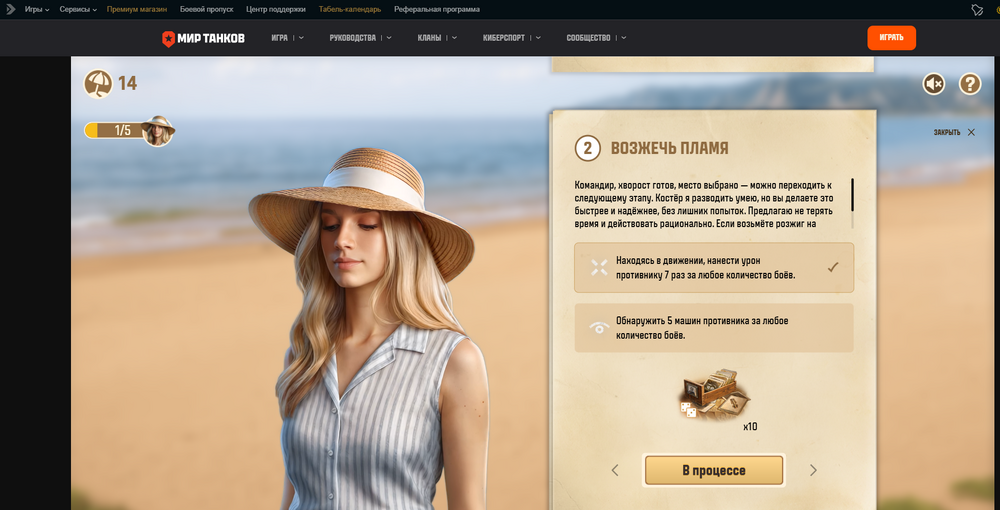
Task: Click the description text scrollbar
Action: pos(853,193)
